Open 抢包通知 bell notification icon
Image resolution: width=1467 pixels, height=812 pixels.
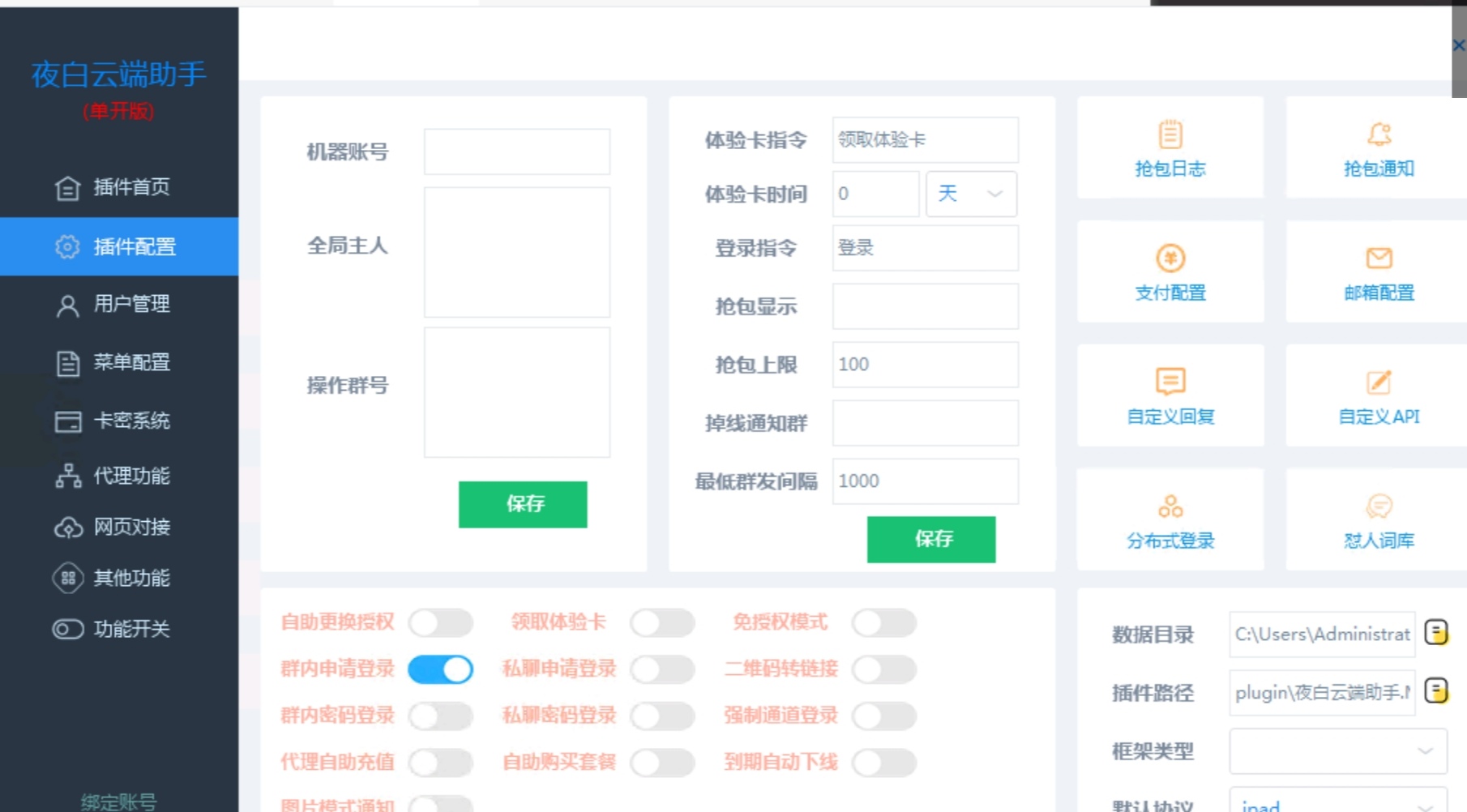[x=1379, y=135]
